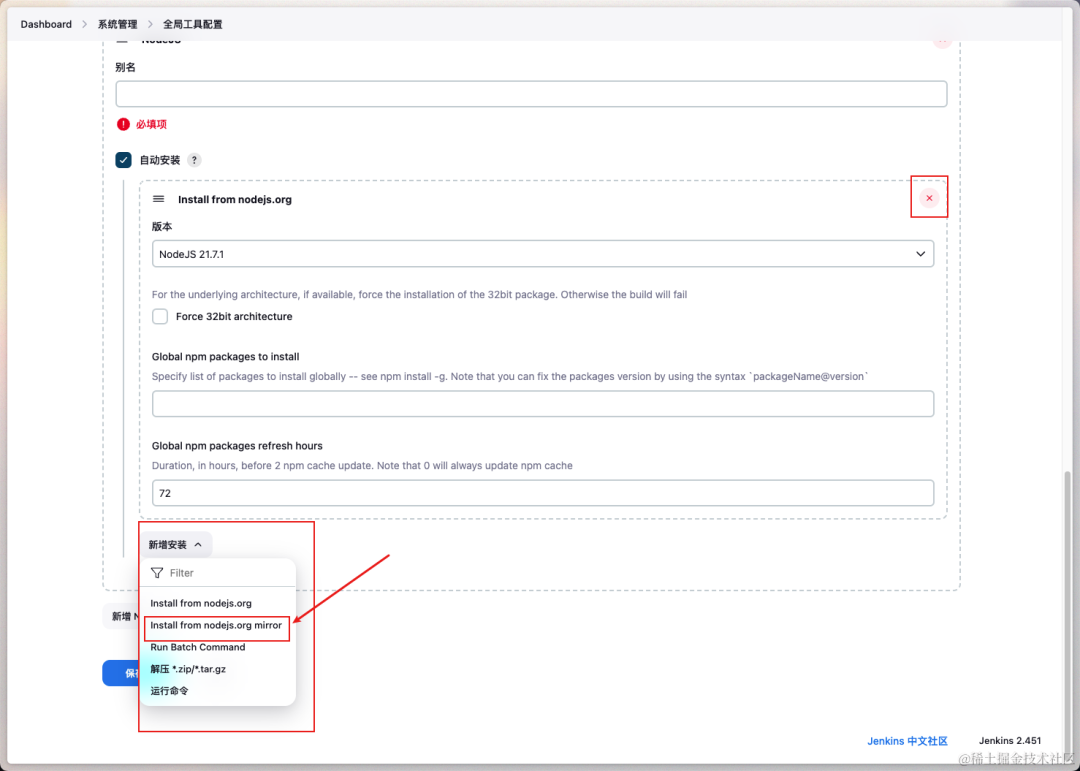The image size is (1080, 771).
Task: Collapse the 新增安装 dropdown button
Action: click(x=176, y=544)
